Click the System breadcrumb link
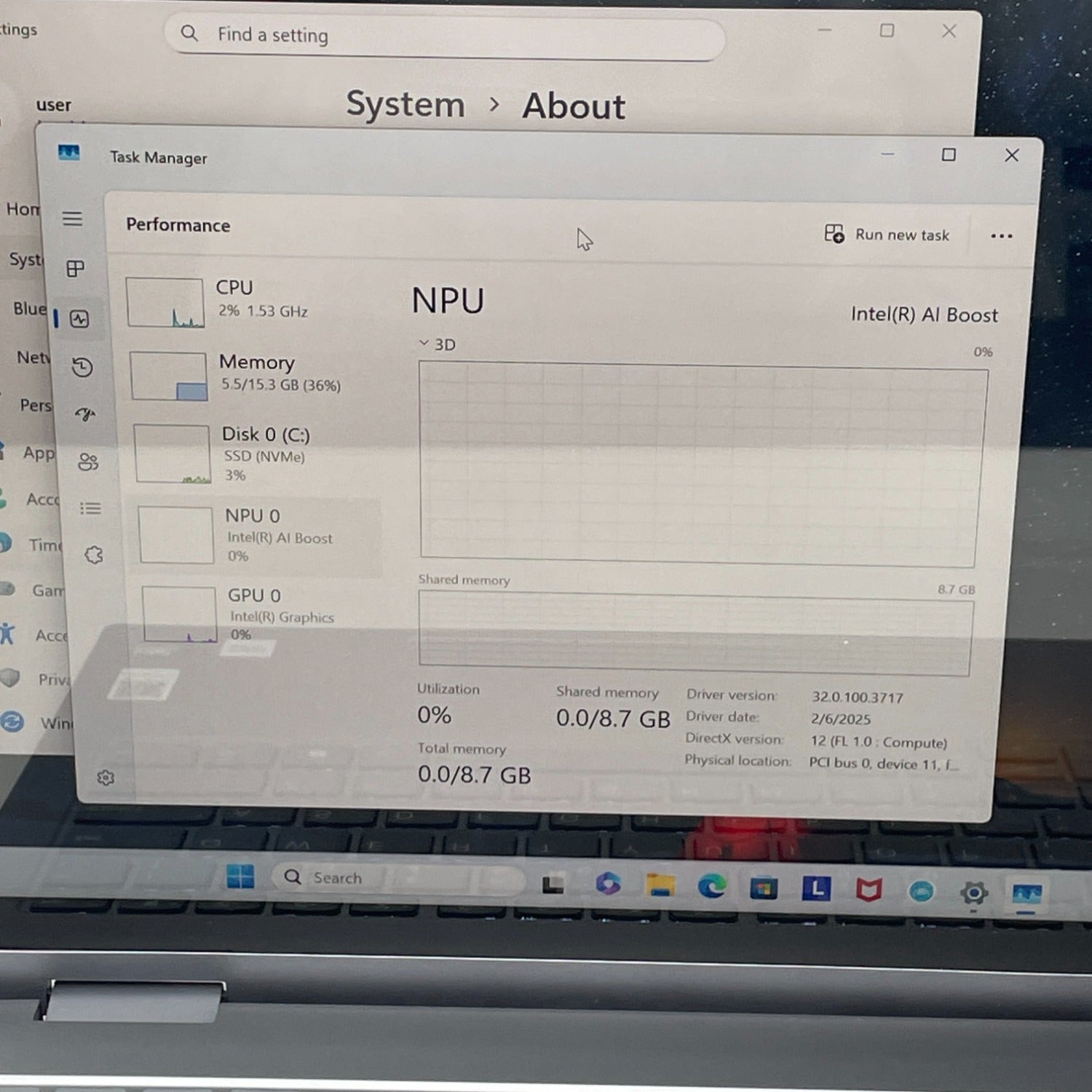Screen dimensions: 1092x1092 405,104
